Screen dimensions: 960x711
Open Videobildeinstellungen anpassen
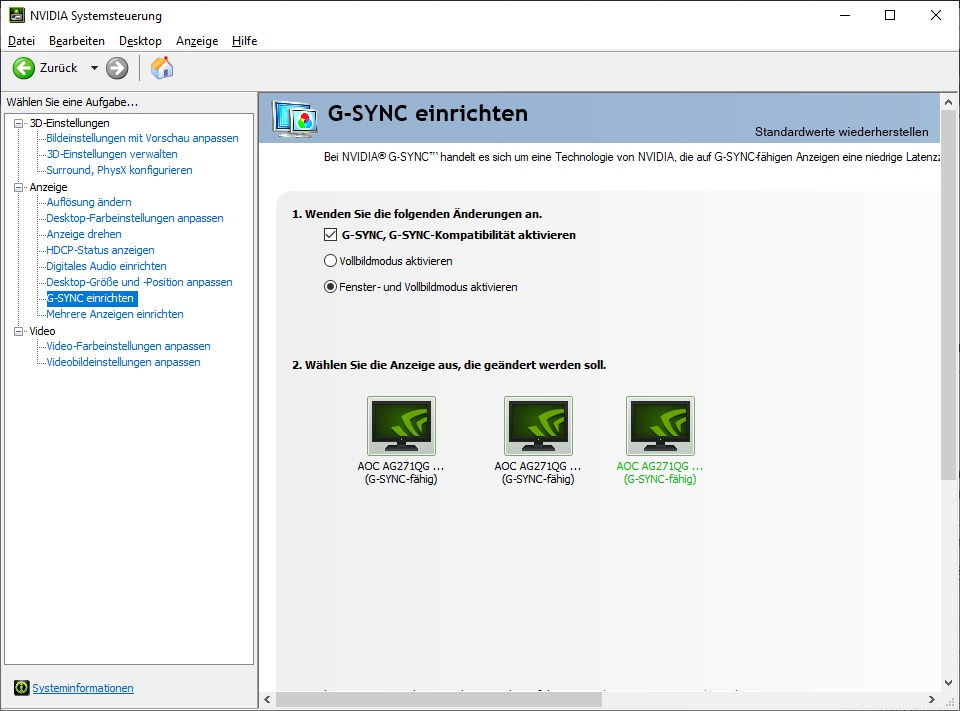point(123,362)
